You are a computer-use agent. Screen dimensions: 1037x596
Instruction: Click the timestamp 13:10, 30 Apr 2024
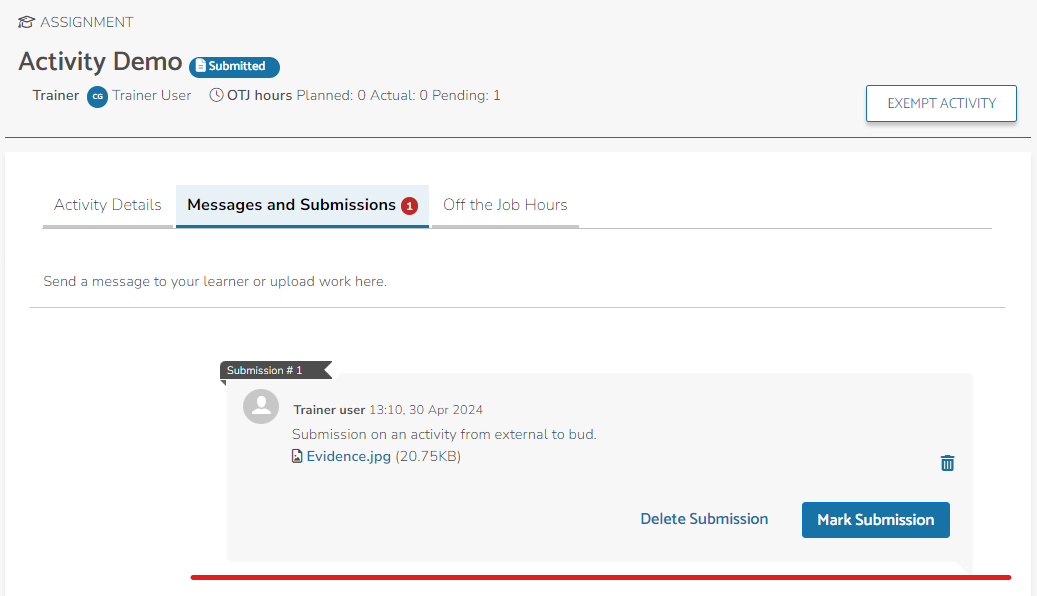click(x=426, y=410)
